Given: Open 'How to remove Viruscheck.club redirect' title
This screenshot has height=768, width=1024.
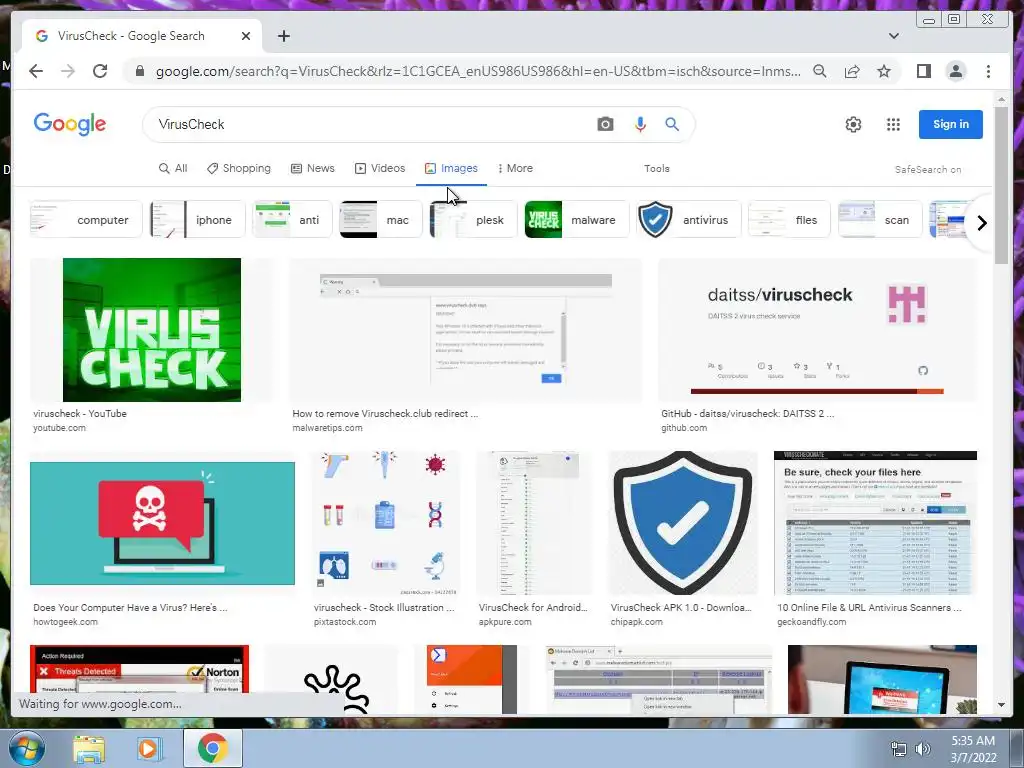Looking at the screenshot, I should point(385,413).
